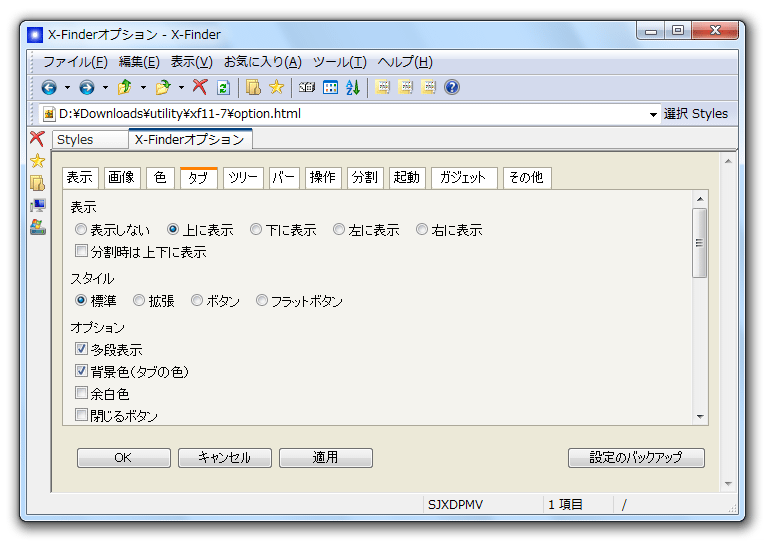Image resolution: width=768 pixels, height=545 pixels.
Task: Click the computer monitor icon in sidebar
Action: pyautogui.click(x=38, y=205)
